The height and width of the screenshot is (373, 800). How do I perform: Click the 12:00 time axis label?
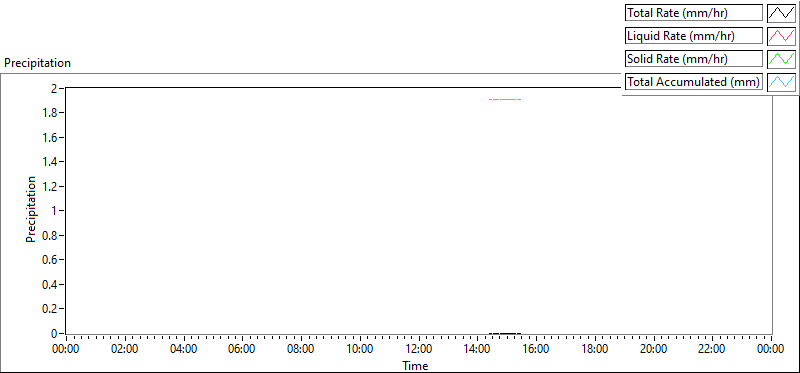tap(419, 350)
